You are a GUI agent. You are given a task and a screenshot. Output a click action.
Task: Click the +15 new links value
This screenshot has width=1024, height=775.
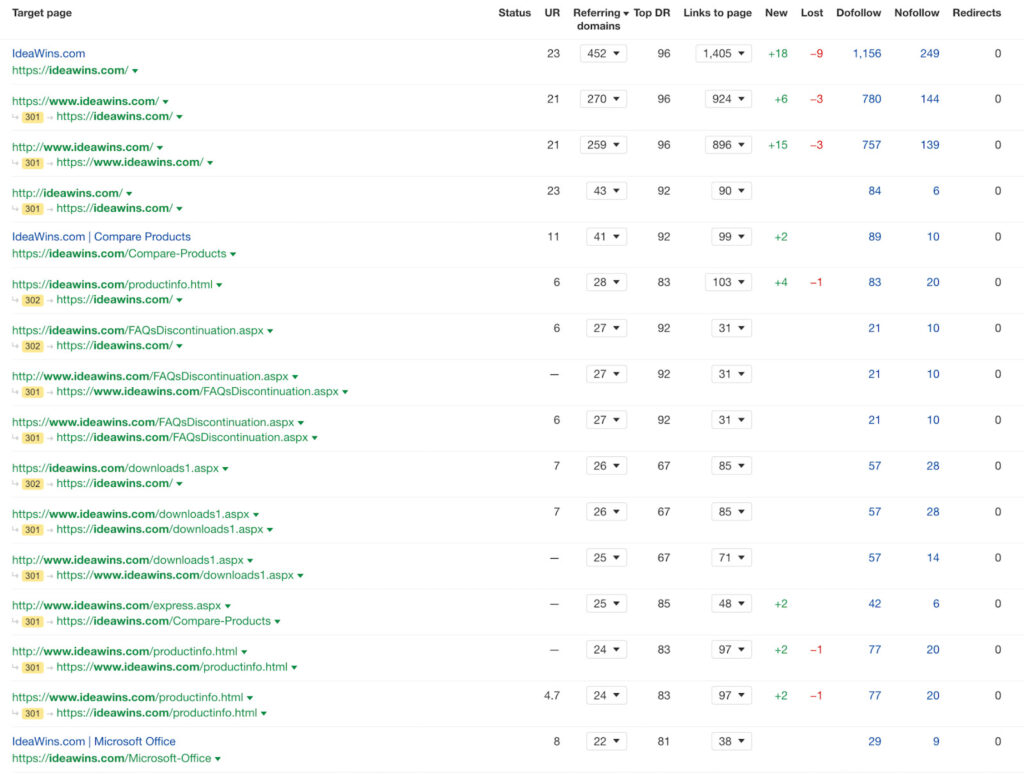[x=777, y=145]
